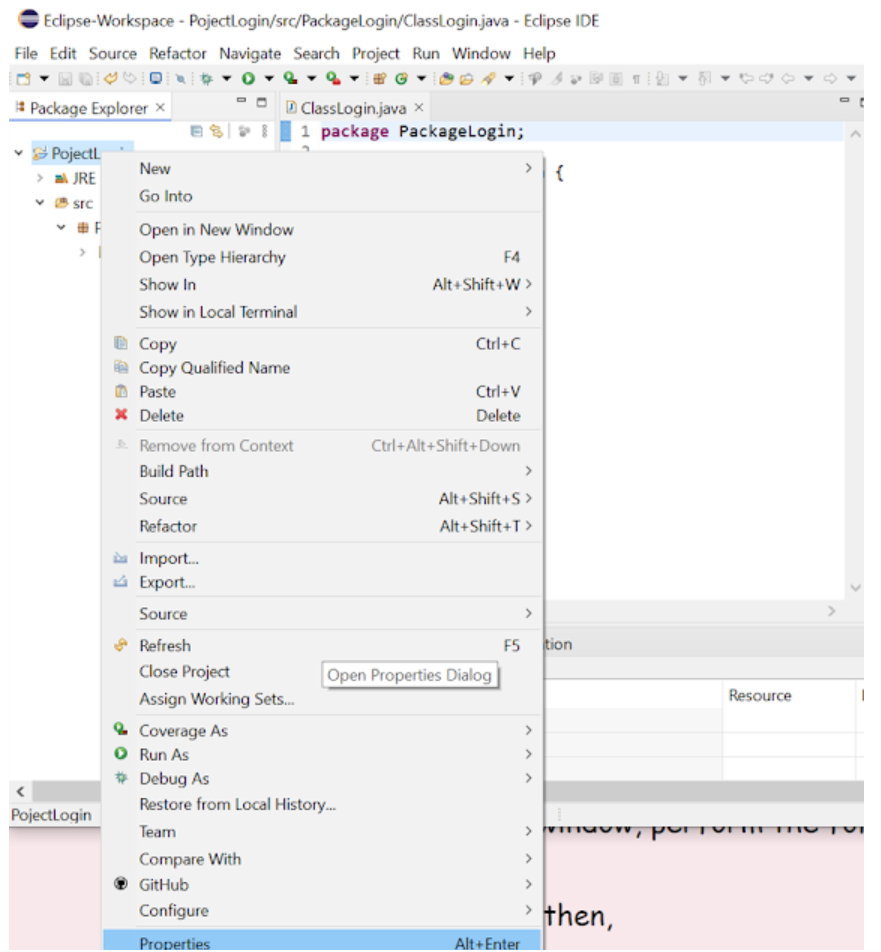Expand the JRE library node
This screenshot has width=881, height=952.
[40, 178]
